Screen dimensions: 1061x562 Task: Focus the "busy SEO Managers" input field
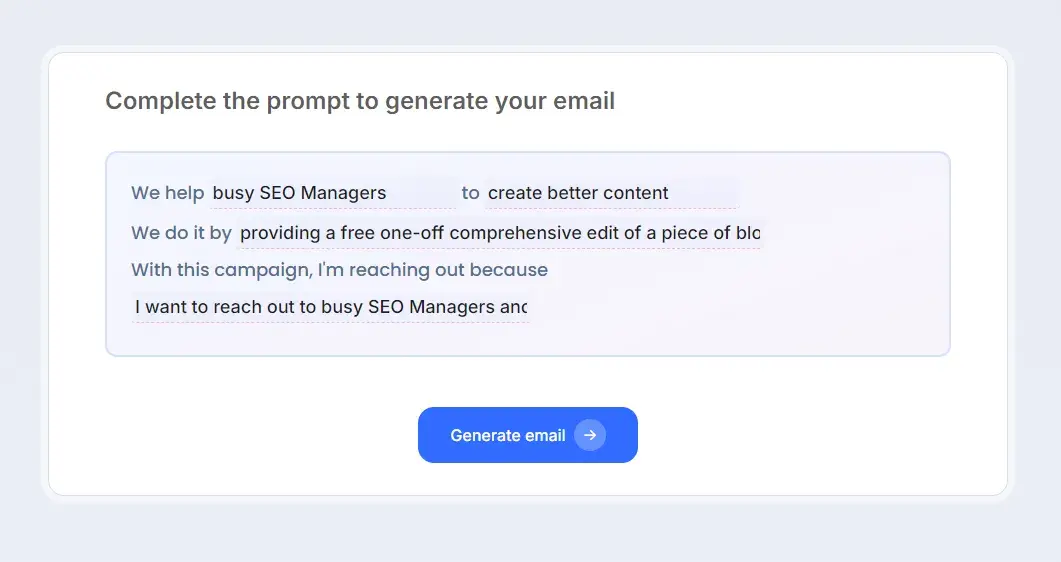click(333, 193)
